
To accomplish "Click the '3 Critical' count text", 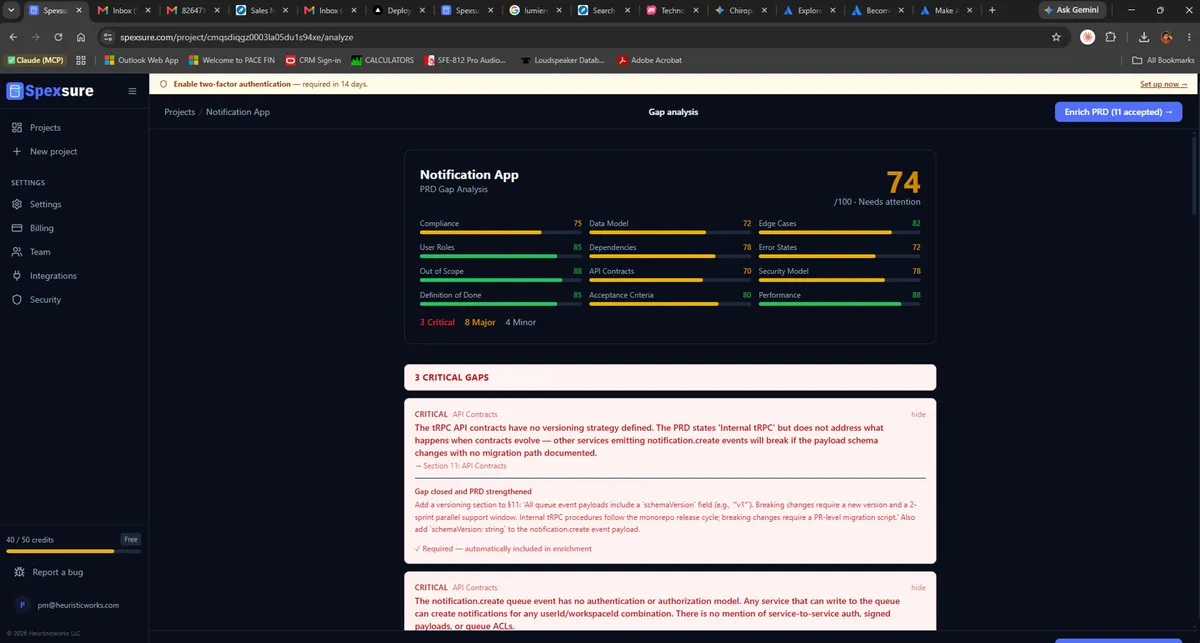I will [437, 322].
